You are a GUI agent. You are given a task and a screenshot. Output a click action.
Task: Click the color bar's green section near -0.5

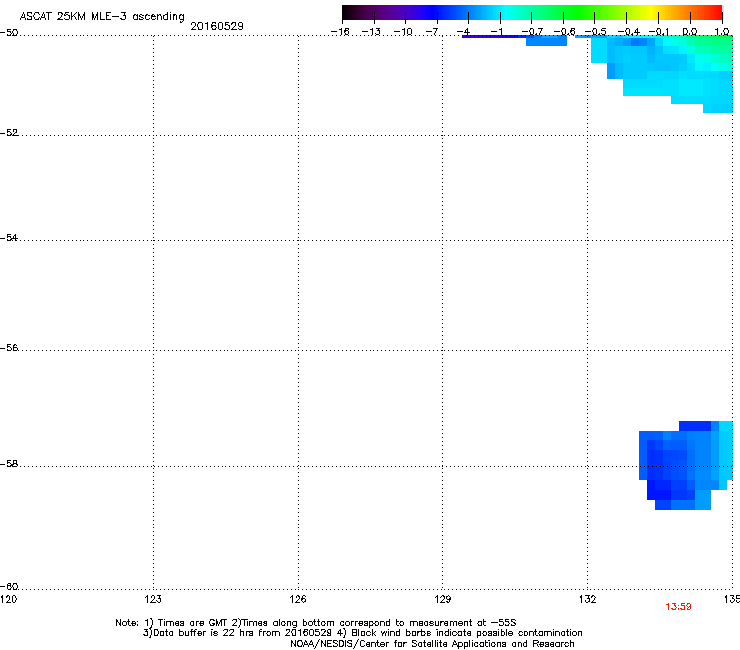(595, 12)
